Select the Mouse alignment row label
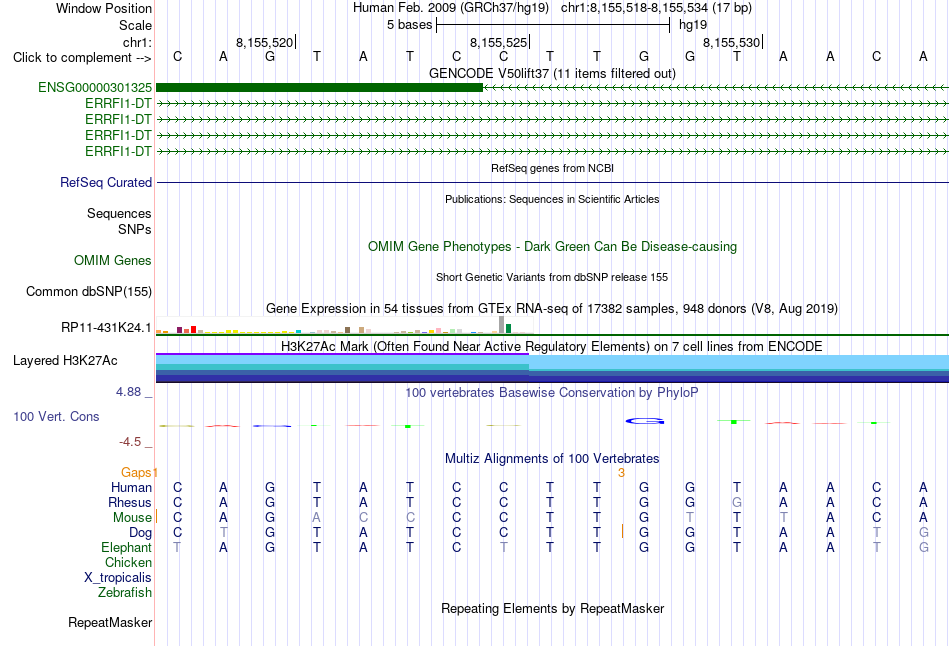This screenshot has height=646, width=950. (132, 518)
